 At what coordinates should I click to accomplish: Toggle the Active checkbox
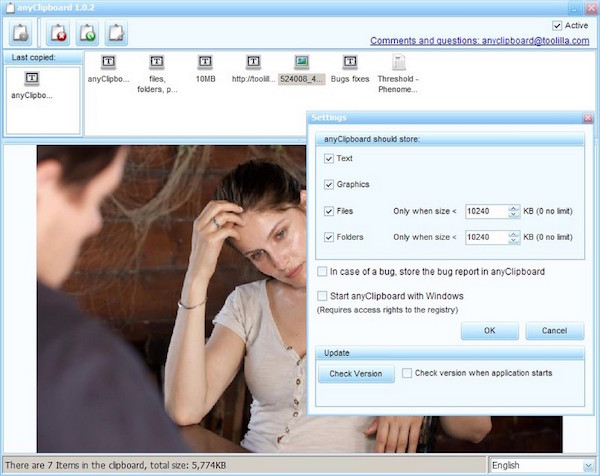click(557, 26)
